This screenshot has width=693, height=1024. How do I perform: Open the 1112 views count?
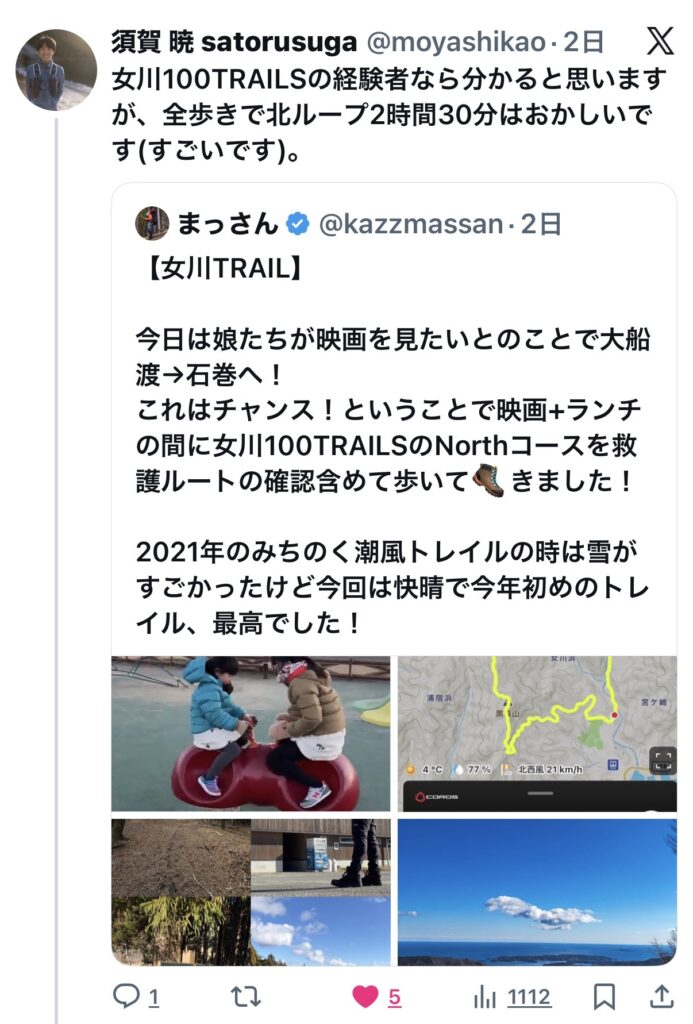(529, 997)
